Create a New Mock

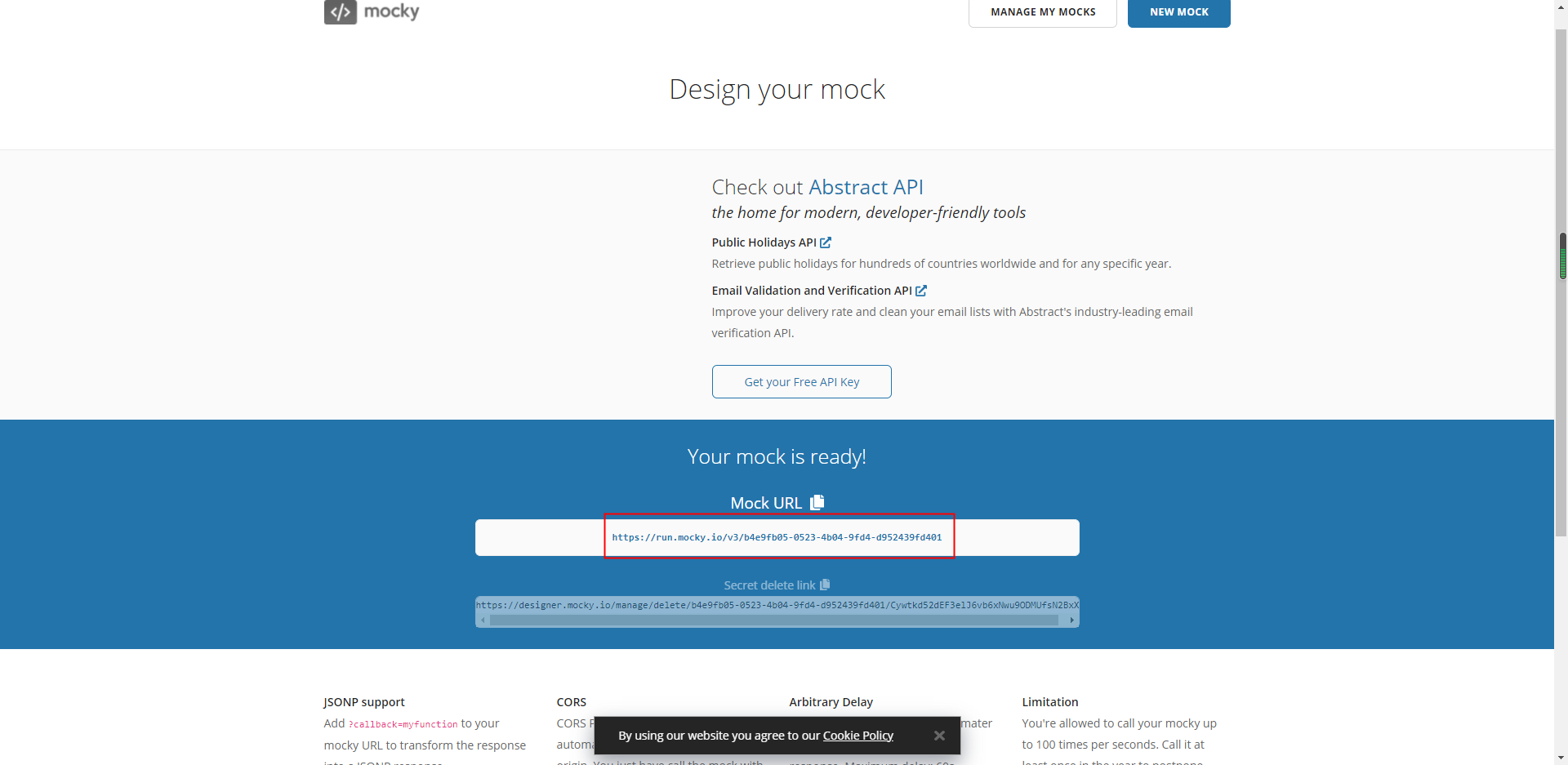tap(1178, 12)
